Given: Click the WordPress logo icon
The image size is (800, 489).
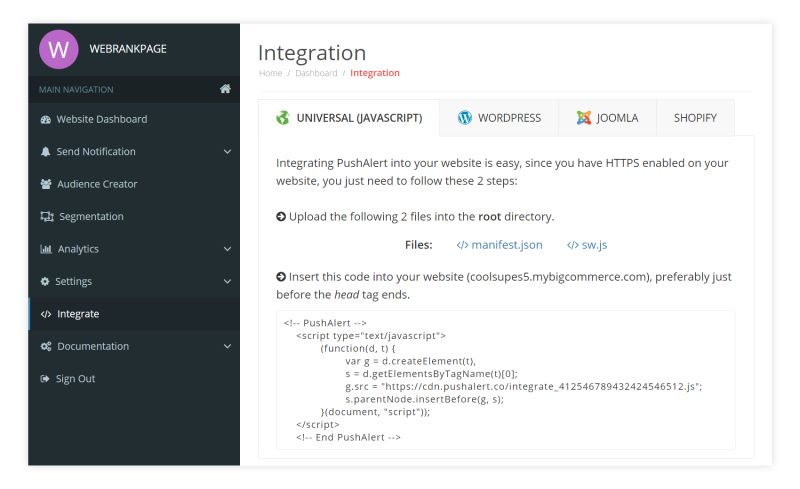Looking at the screenshot, I should (465, 118).
